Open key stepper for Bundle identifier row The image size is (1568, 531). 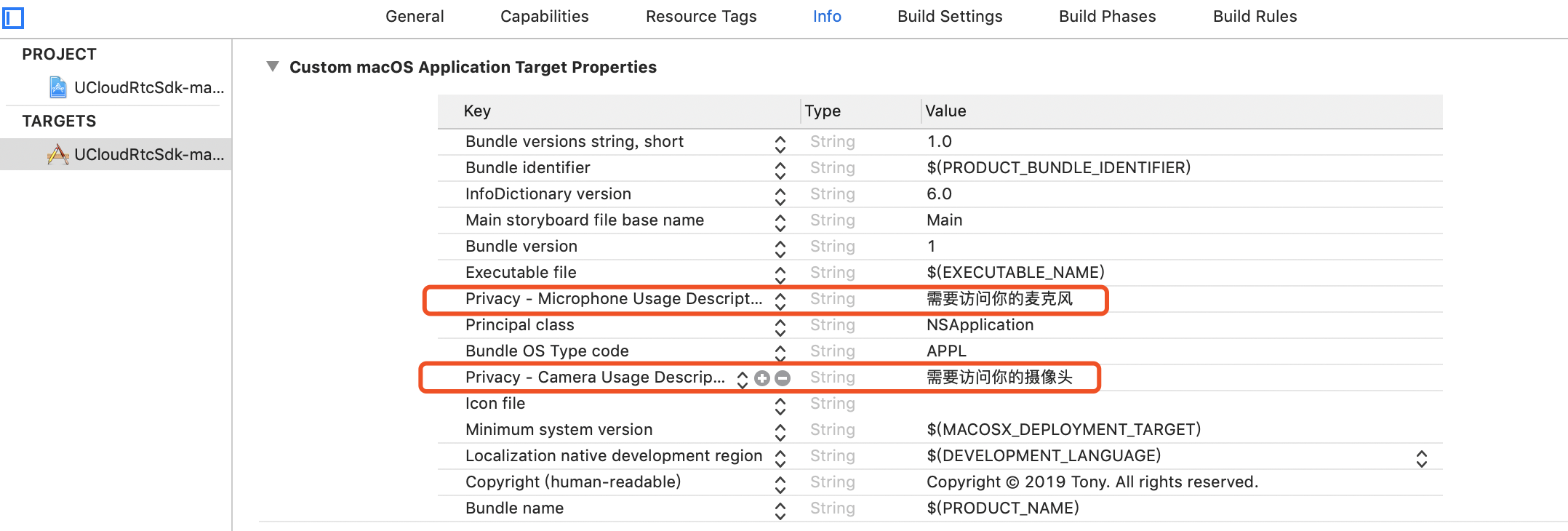pyautogui.click(x=780, y=169)
